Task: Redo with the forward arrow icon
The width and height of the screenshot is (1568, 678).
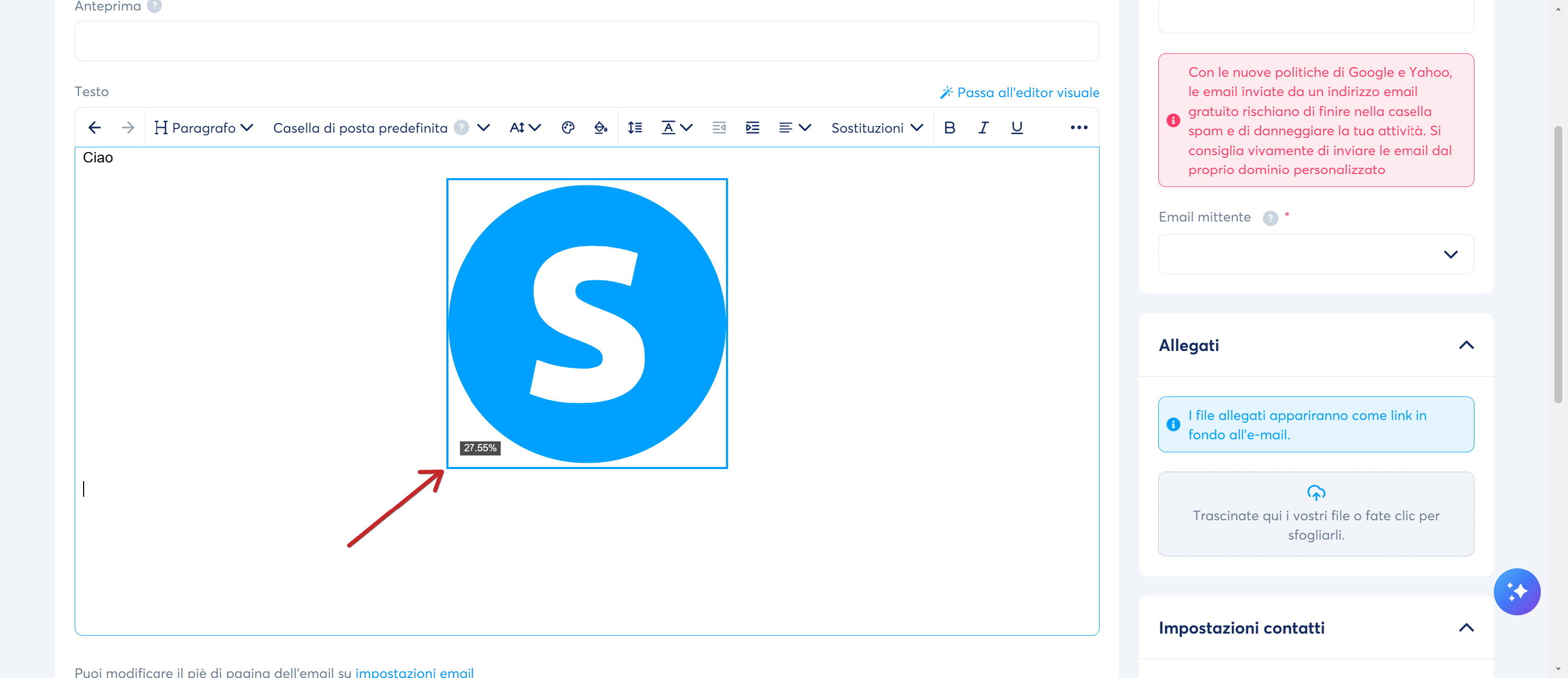Action: click(x=128, y=127)
